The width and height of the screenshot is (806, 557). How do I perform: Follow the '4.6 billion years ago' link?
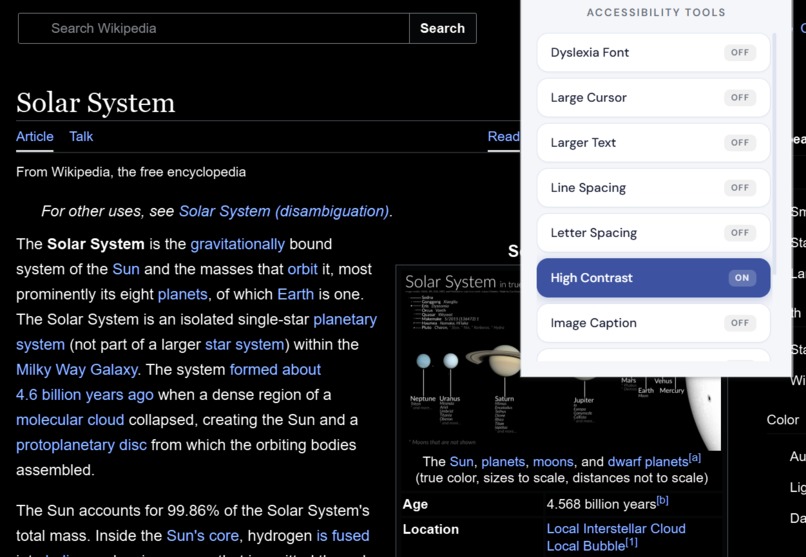click(x=85, y=395)
